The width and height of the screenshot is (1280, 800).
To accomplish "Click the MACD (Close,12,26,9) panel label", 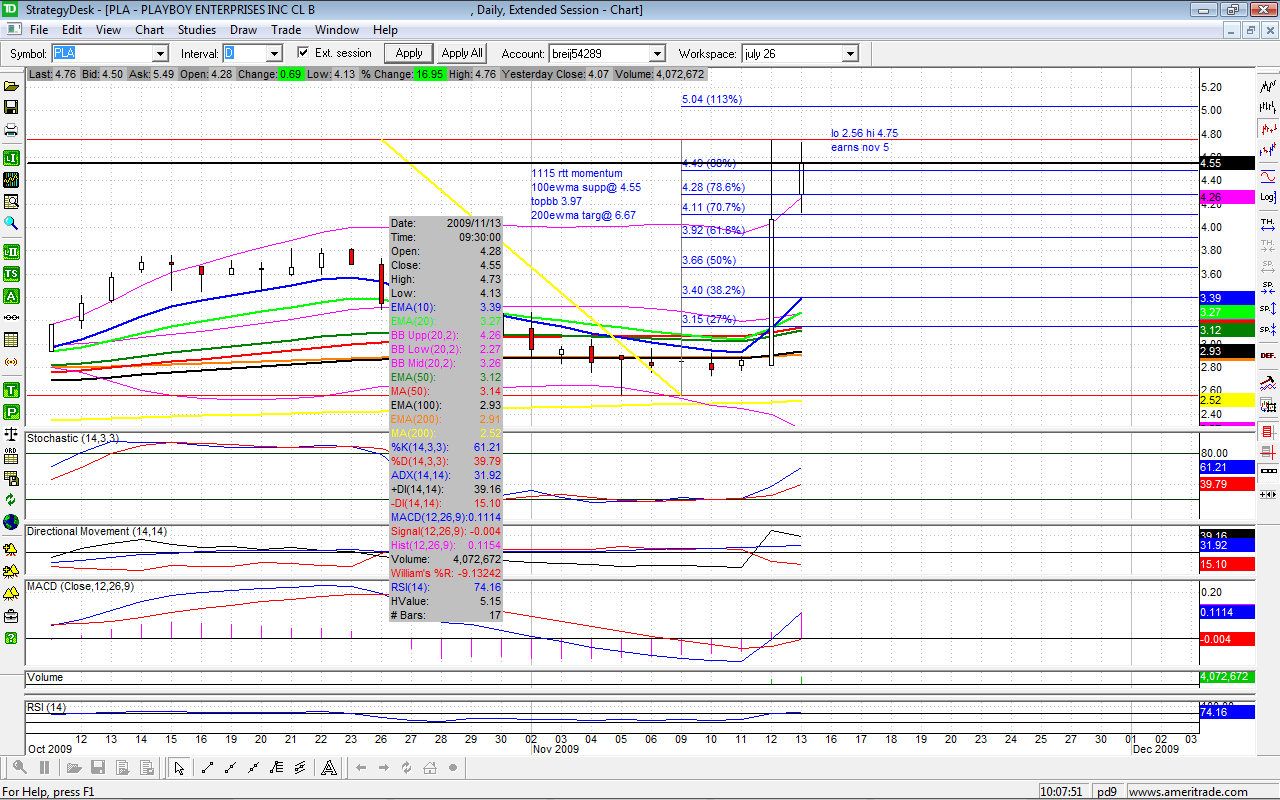I will point(80,585).
